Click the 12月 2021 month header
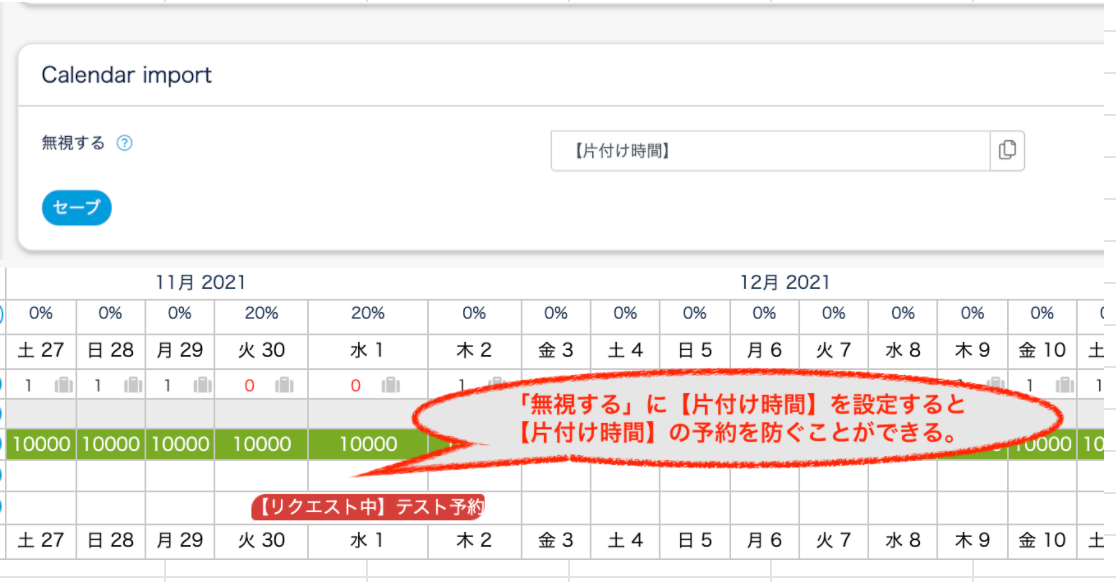 (x=784, y=283)
